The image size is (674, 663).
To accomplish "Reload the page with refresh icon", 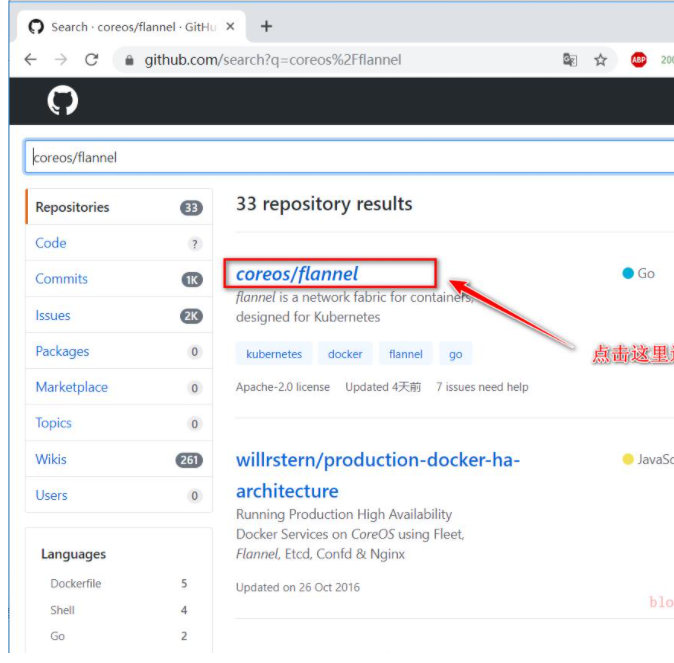I will (x=92, y=60).
